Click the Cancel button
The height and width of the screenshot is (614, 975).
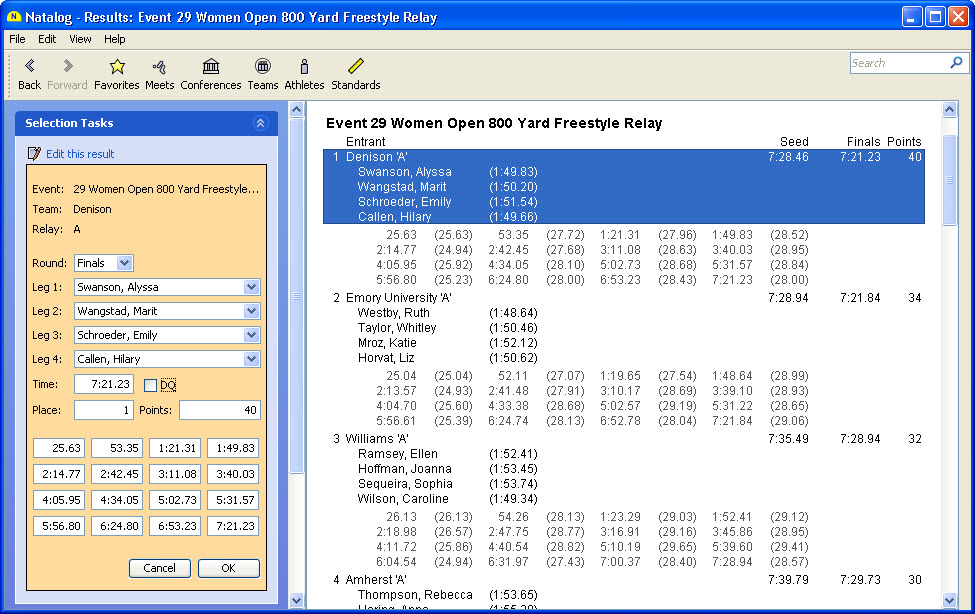click(x=159, y=568)
